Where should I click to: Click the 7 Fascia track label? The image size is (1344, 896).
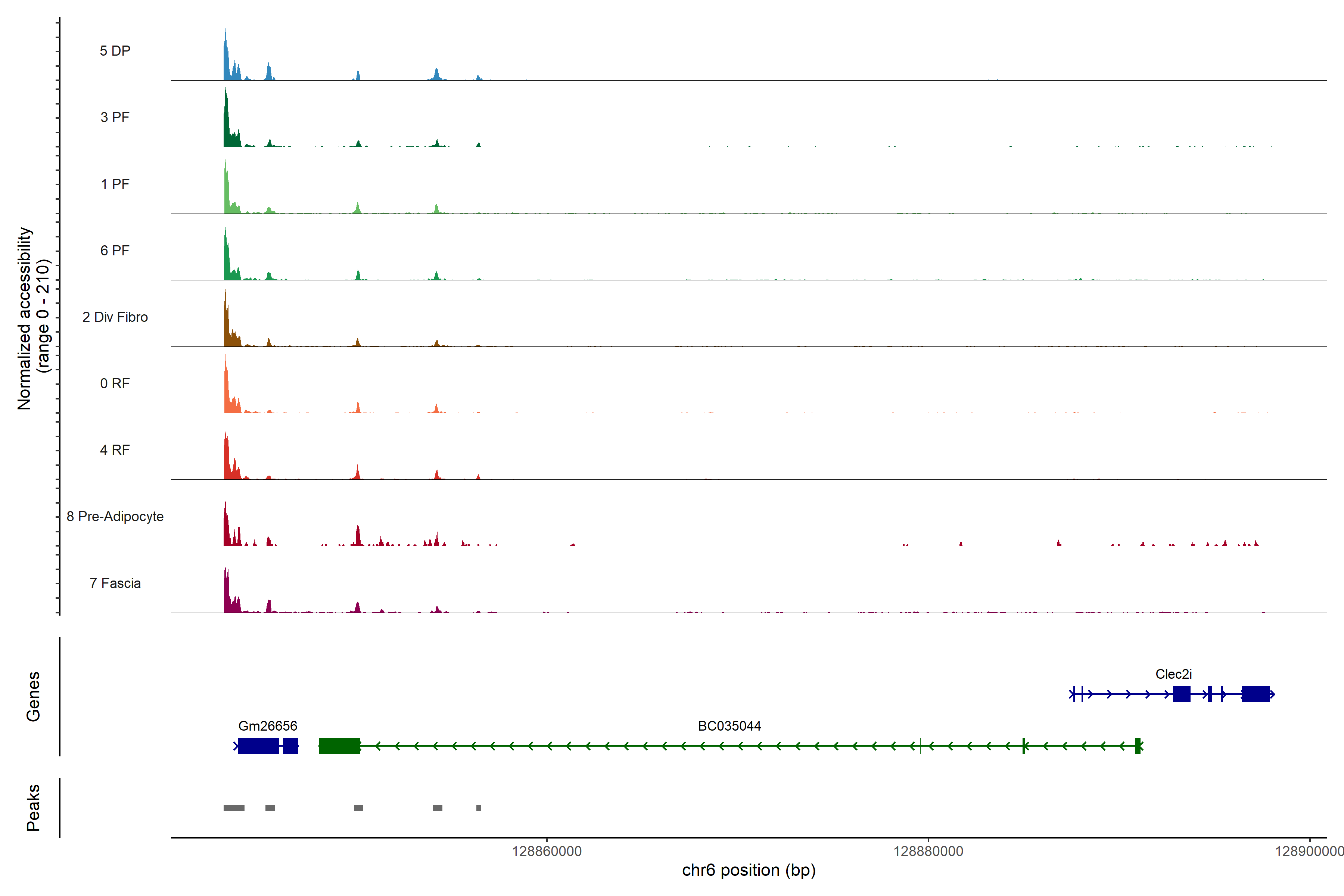[x=115, y=583]
